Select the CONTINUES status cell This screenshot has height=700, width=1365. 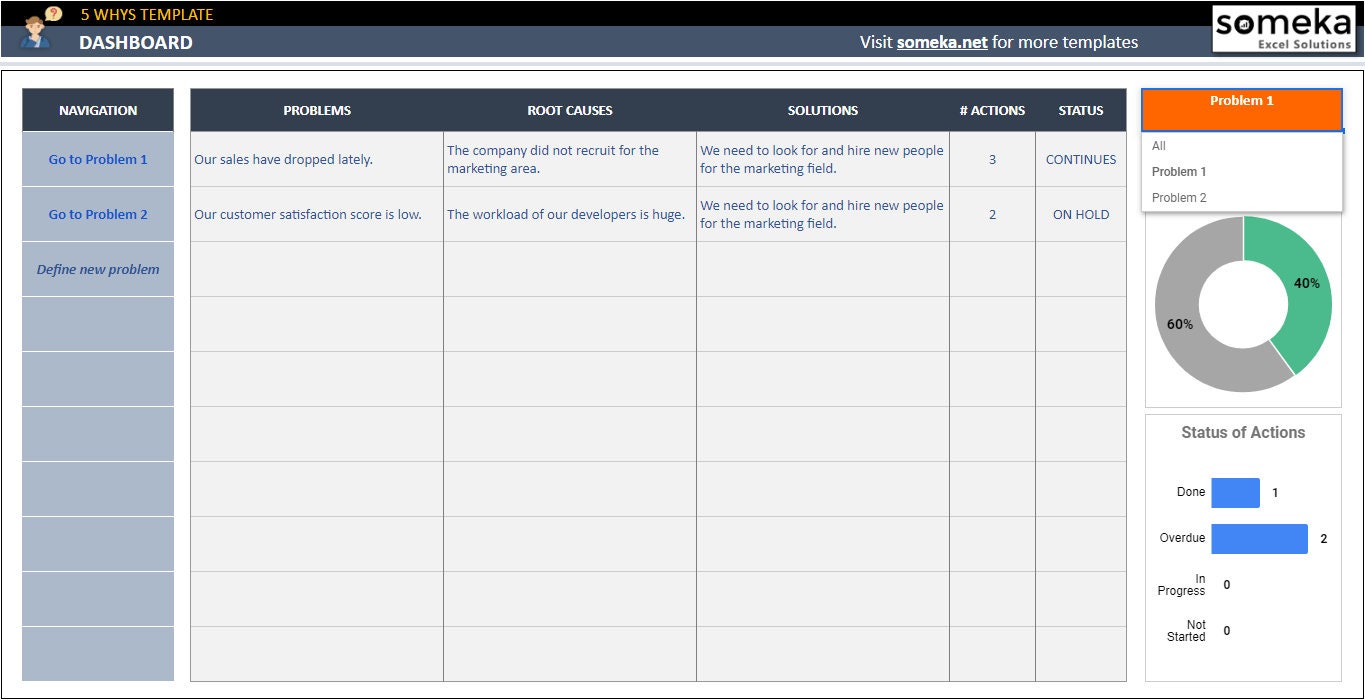(1081, 159)
